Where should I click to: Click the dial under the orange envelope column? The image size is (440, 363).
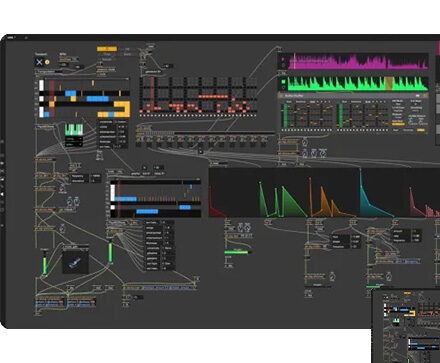click(332, 277)
